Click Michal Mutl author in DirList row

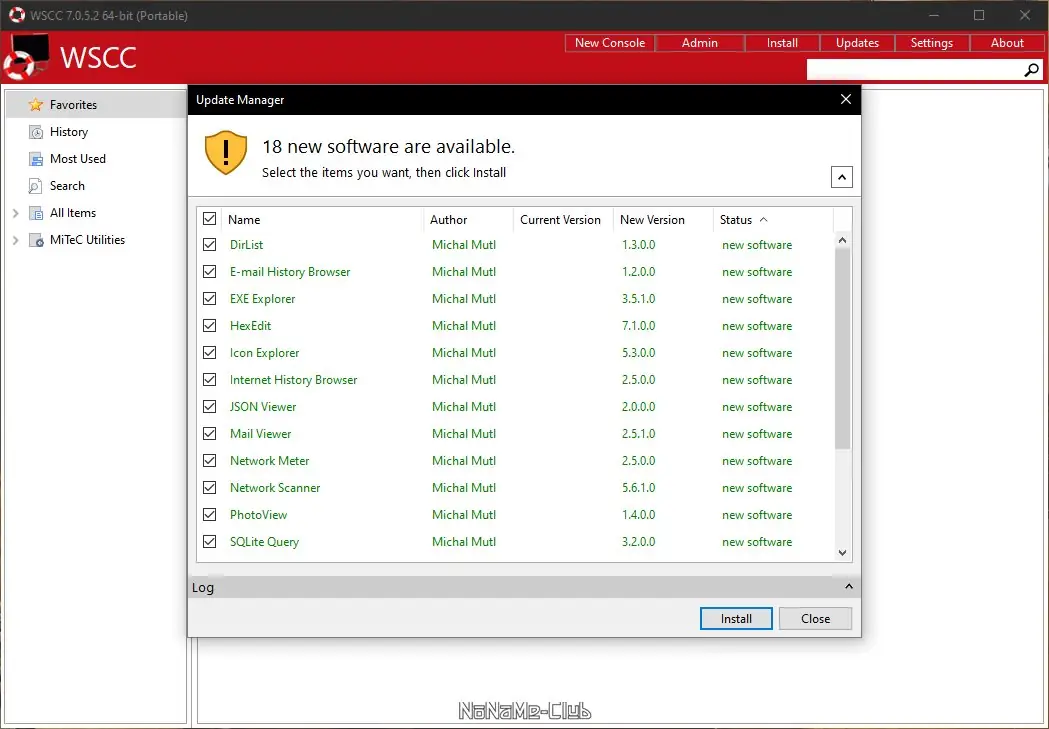pyautogui.click(x=464, y=245)
